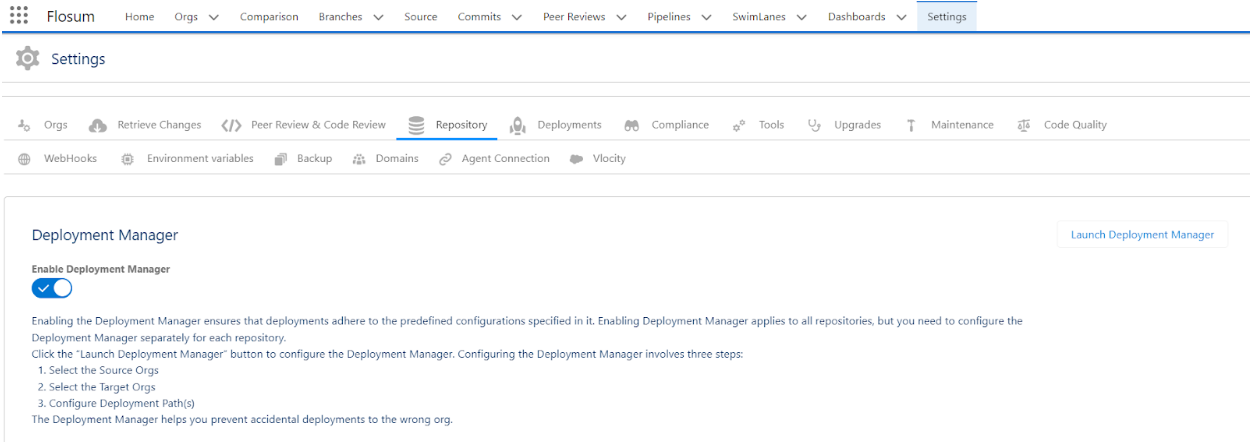Open the Comparison nav tab
Screen dimensions: 1256x442
pyautogui.click(x=269, y=15)
